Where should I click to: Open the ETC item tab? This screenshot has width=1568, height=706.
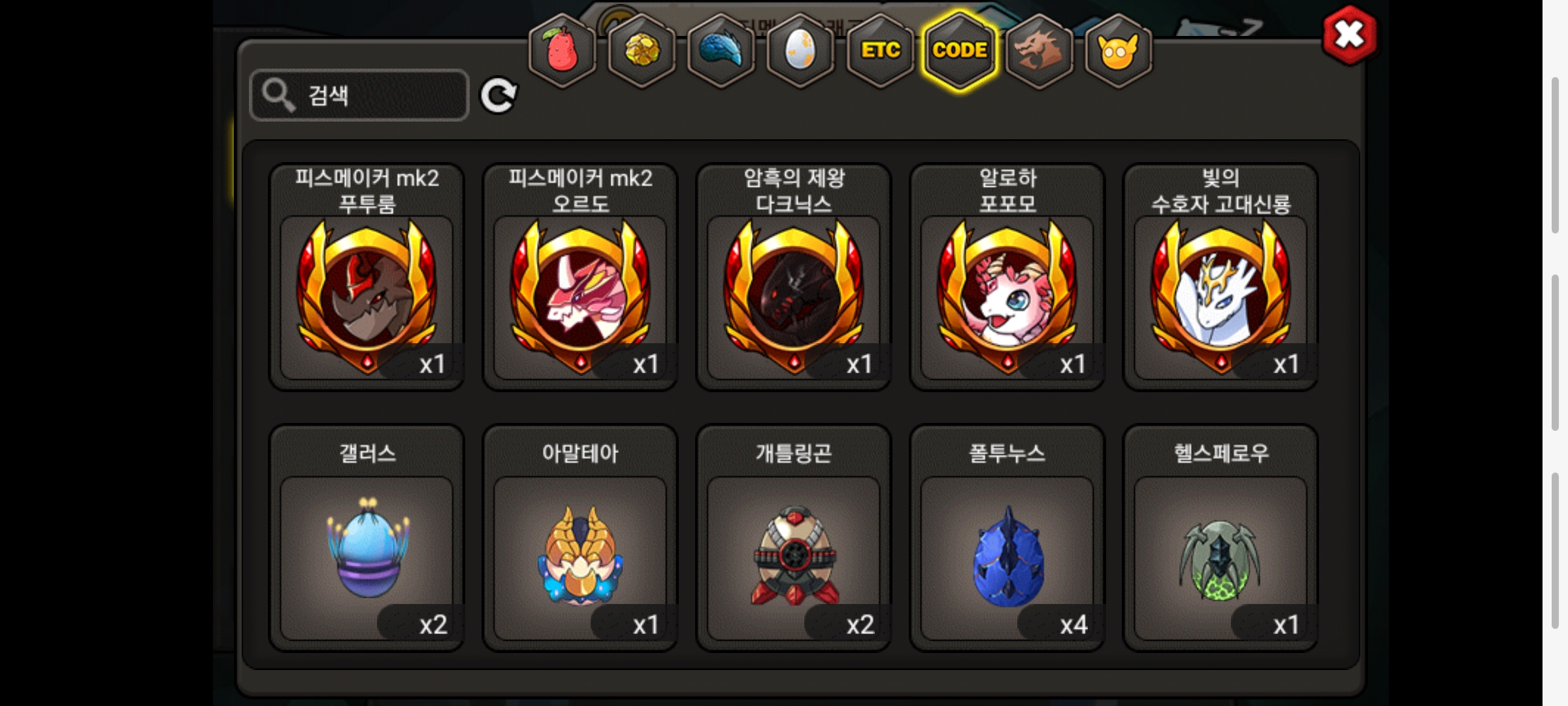880,50
